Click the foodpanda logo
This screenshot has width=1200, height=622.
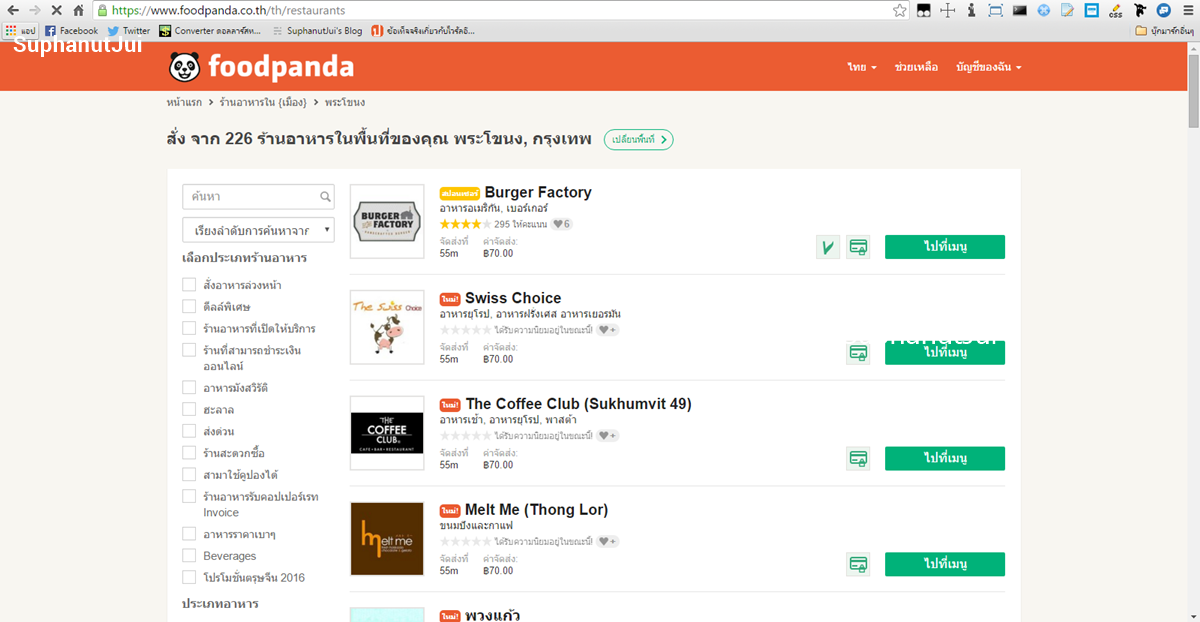point(261,67)
